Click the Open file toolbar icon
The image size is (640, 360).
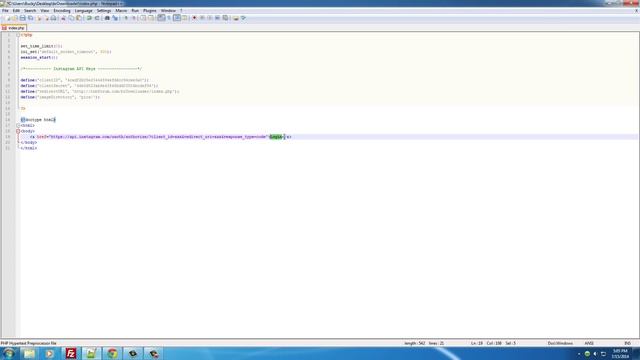click(x=15, y=18)
